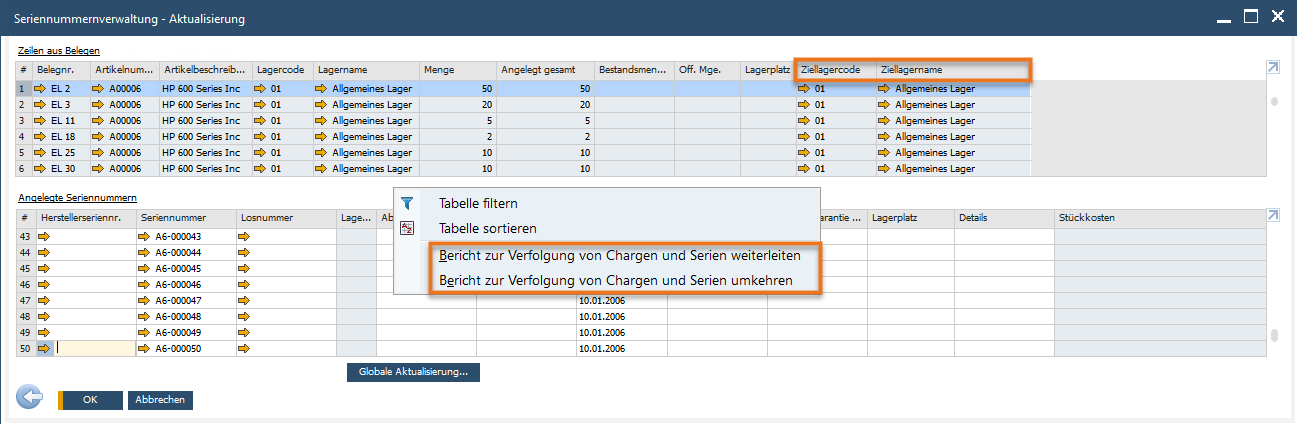Open link arrow for document EL 11
Image resolution: width=1297 pixels, height=424 pixels.
[41, 121]
